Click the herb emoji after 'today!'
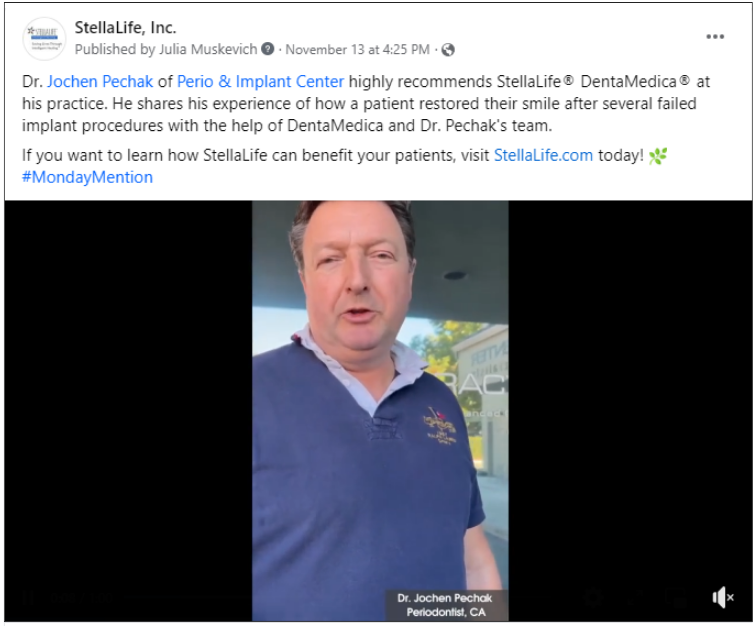Screen dimensions: 756x626 658,156
